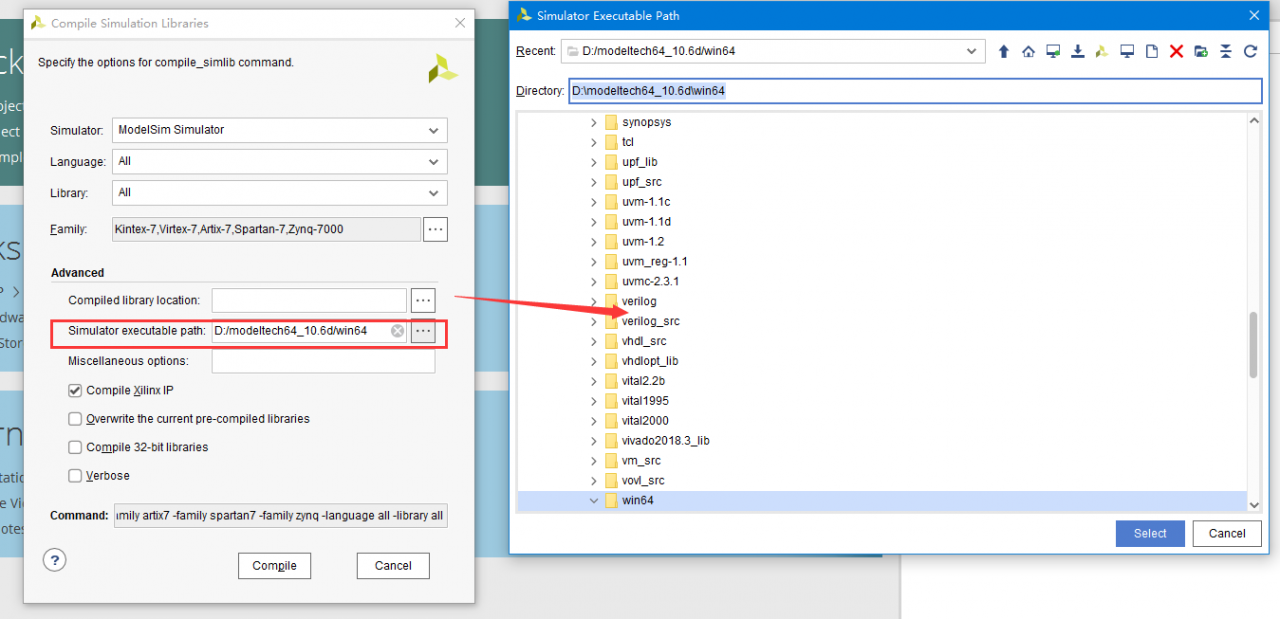Click the scroll-up arrow of folder tree
Screen dimensions: 1280x619
click(x=1254, y=121)
